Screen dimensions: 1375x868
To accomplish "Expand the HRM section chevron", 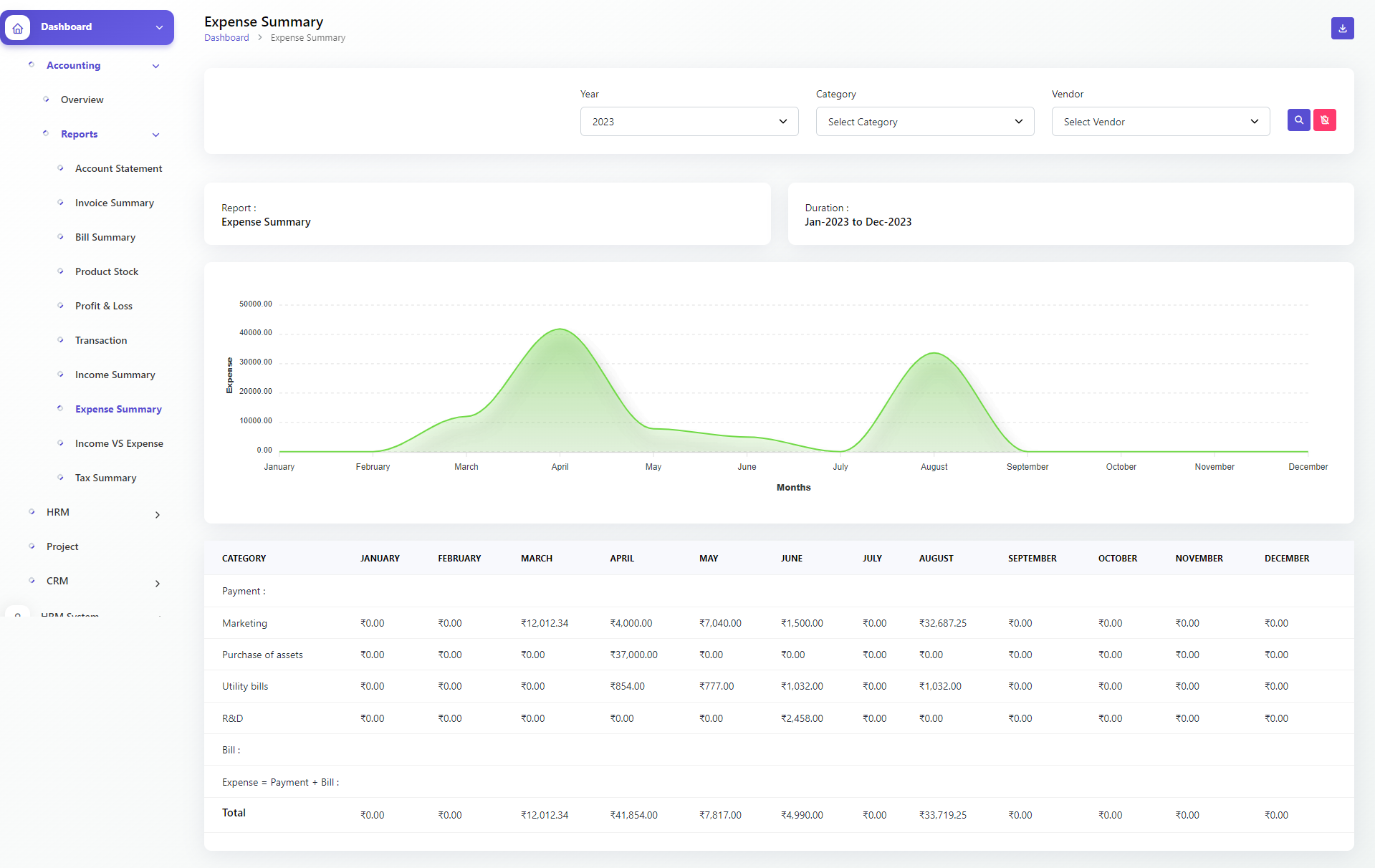I will coord(157,514).
